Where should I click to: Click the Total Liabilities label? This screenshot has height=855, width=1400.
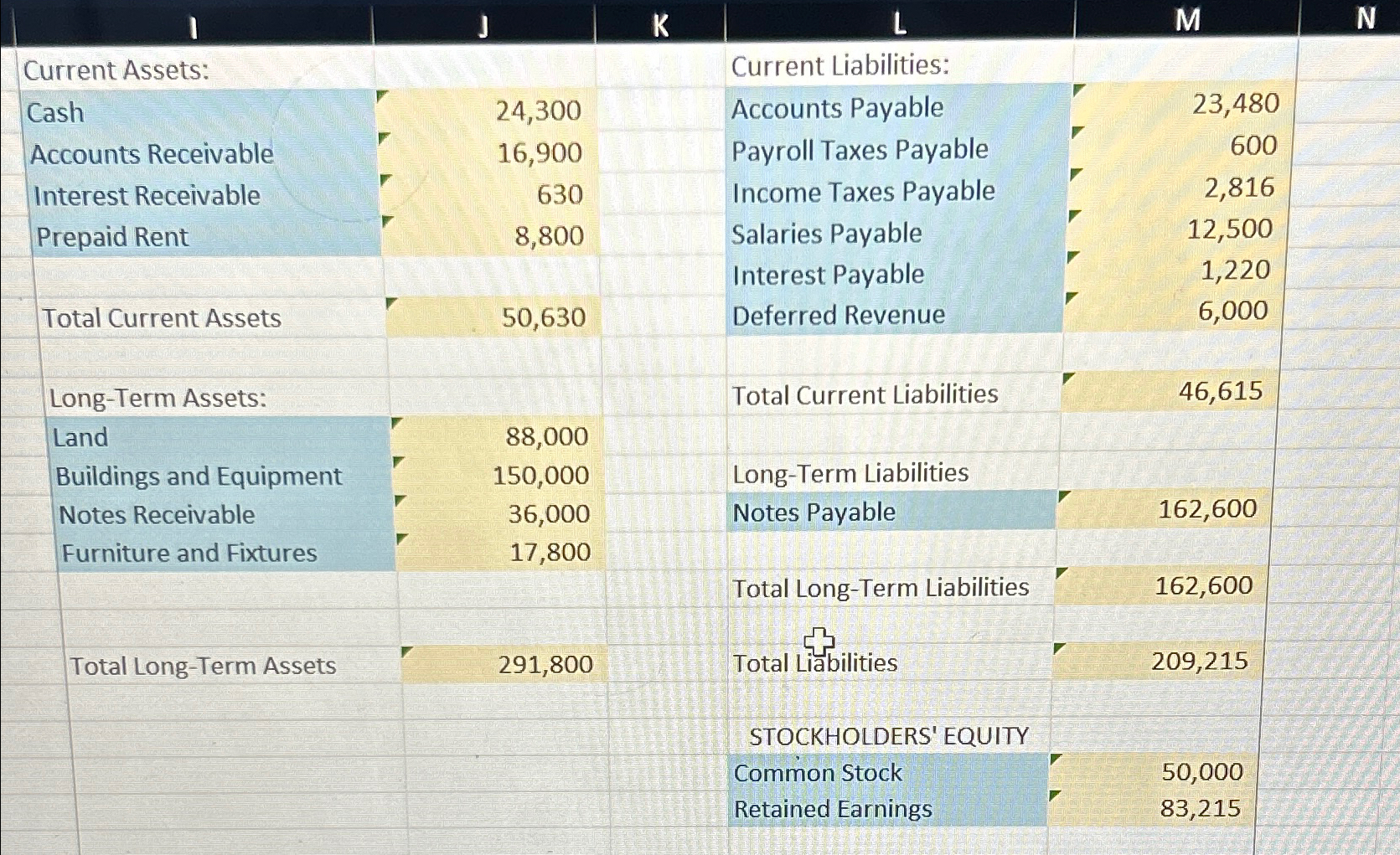coord(814,663)
